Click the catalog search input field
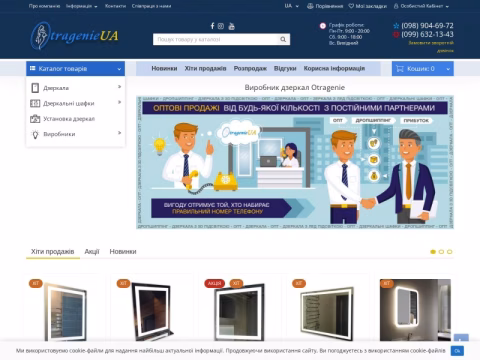480x360 pixels. 216,39
